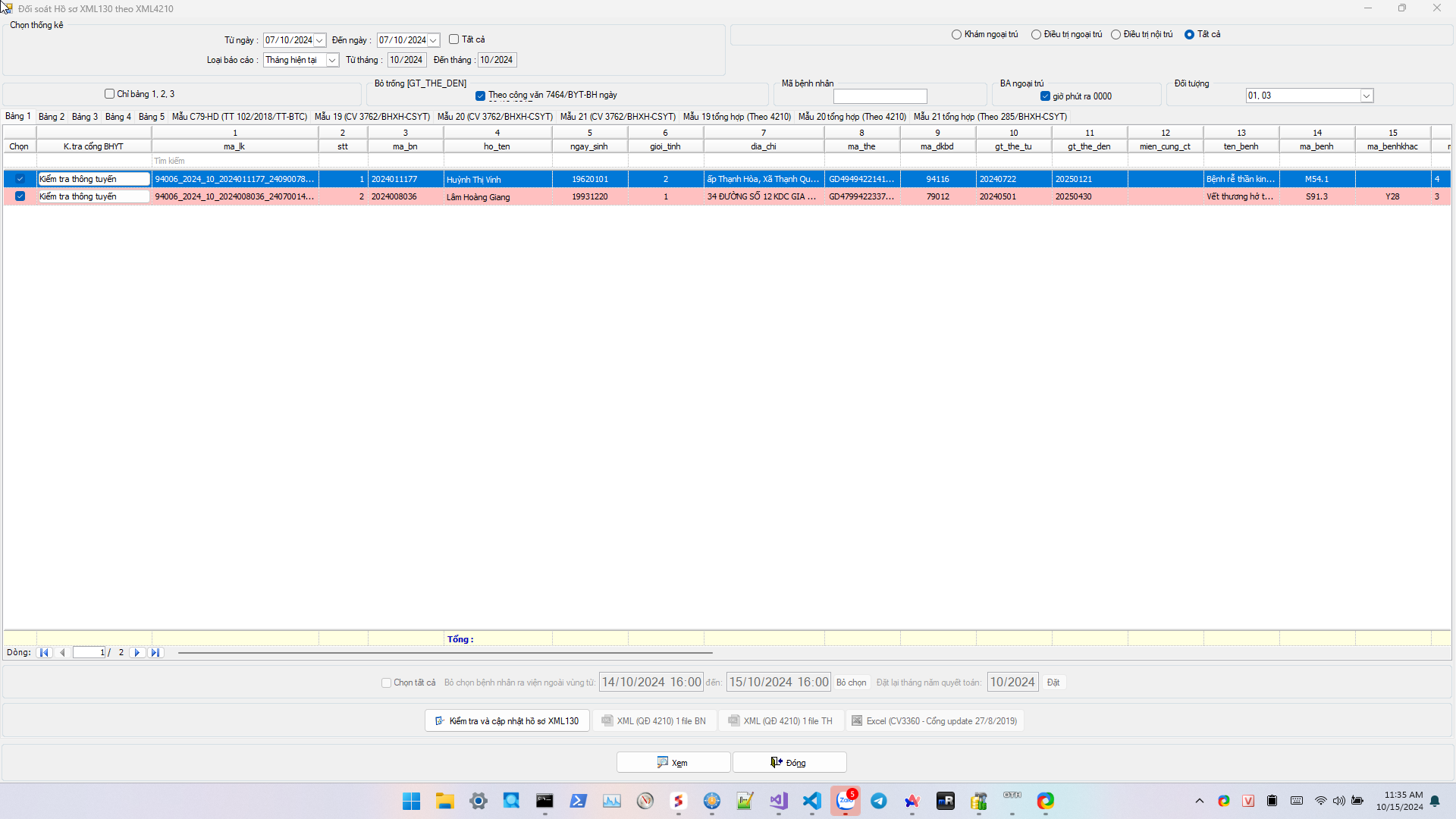The height and width of the screenshot is (819, 1456).
Task: Open Telegram from the taskbar
Action: click(879, 801)
